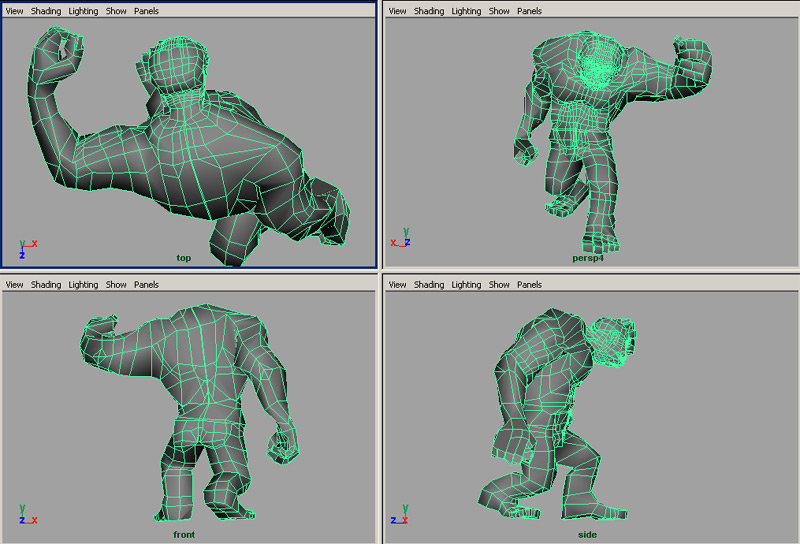The height and width of the screenshot is (544, 800).
Task: Click the 'top' camera name label
Action: coord(184,258)
